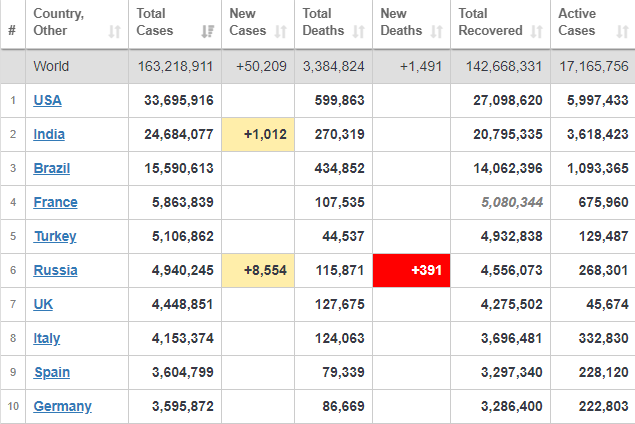Image resolution: width=635 pixels, height=424 pixels.
Task: Open the Germany country link
Action: point(62,406)
